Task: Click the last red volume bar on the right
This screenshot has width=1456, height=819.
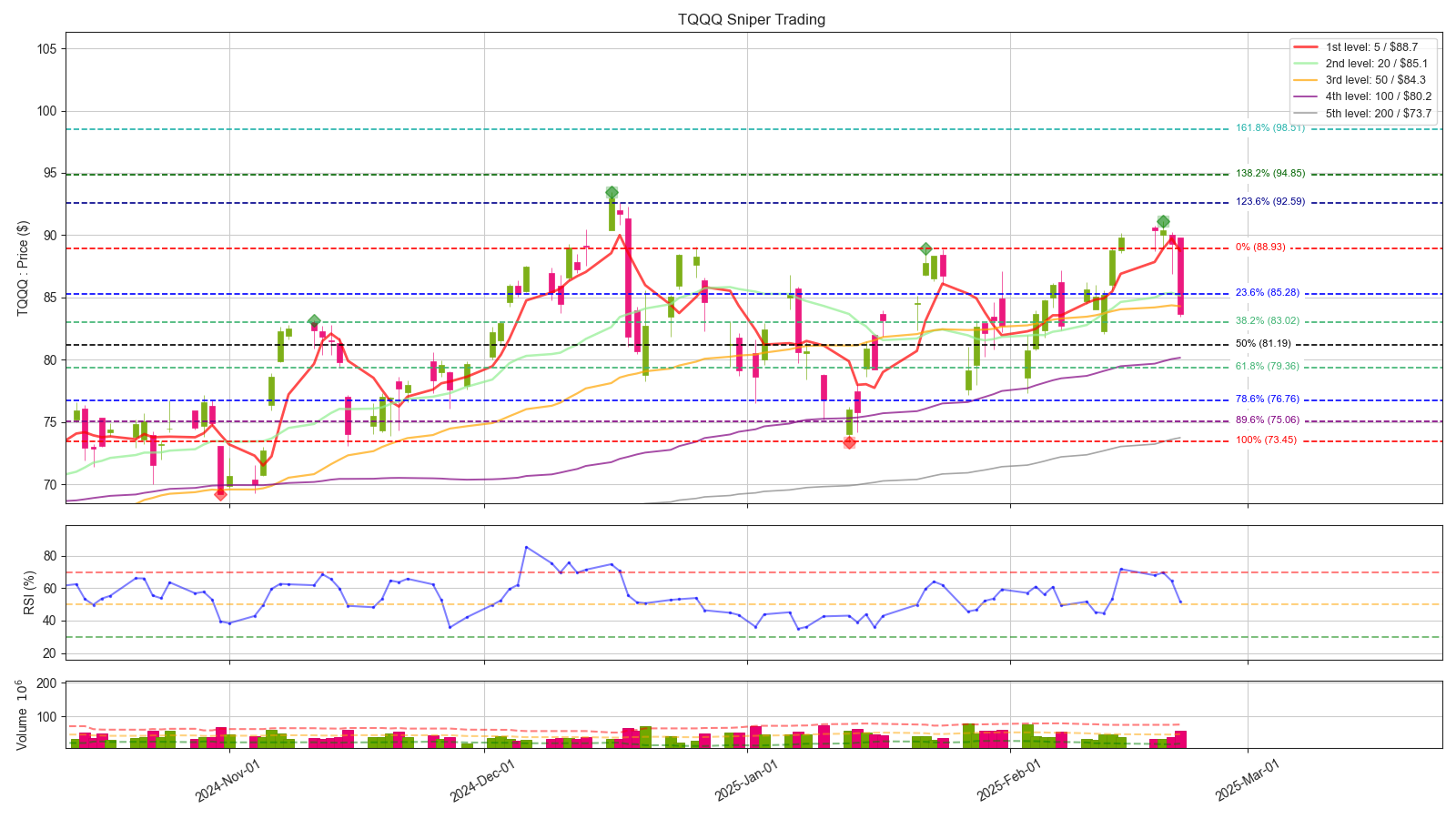Action: 1180,739
